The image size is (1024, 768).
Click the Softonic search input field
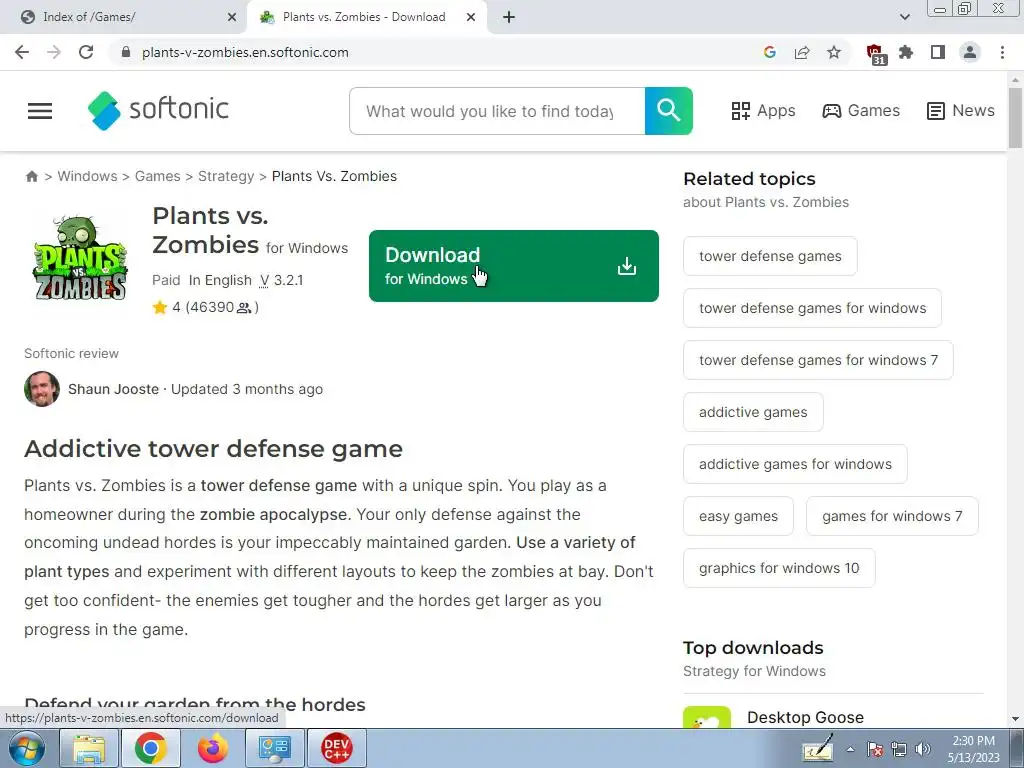(x=498, y=111)
